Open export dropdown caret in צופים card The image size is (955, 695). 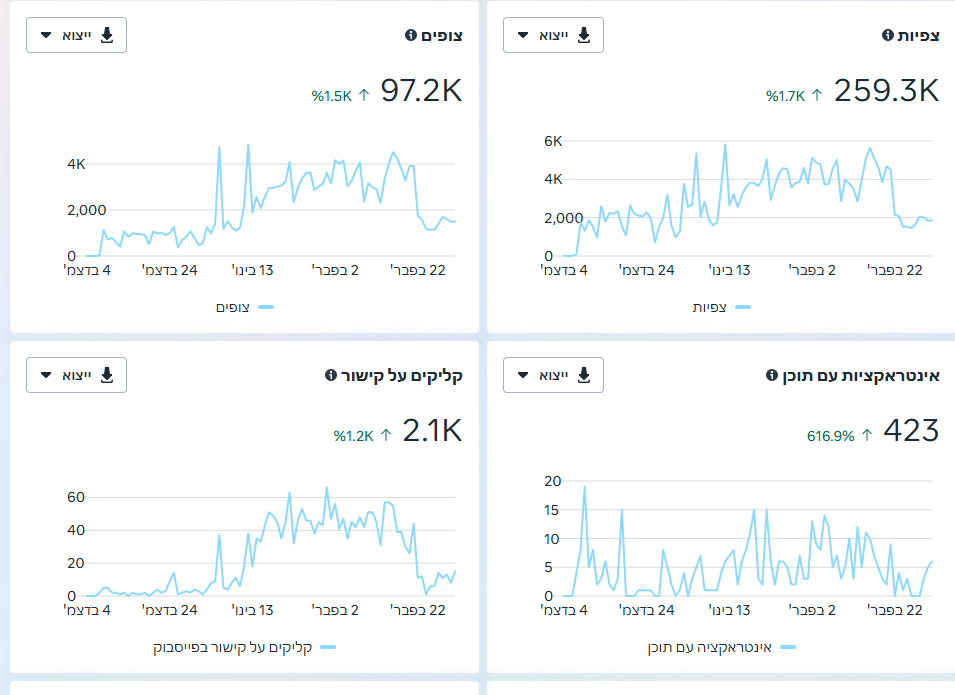[45, 36]
